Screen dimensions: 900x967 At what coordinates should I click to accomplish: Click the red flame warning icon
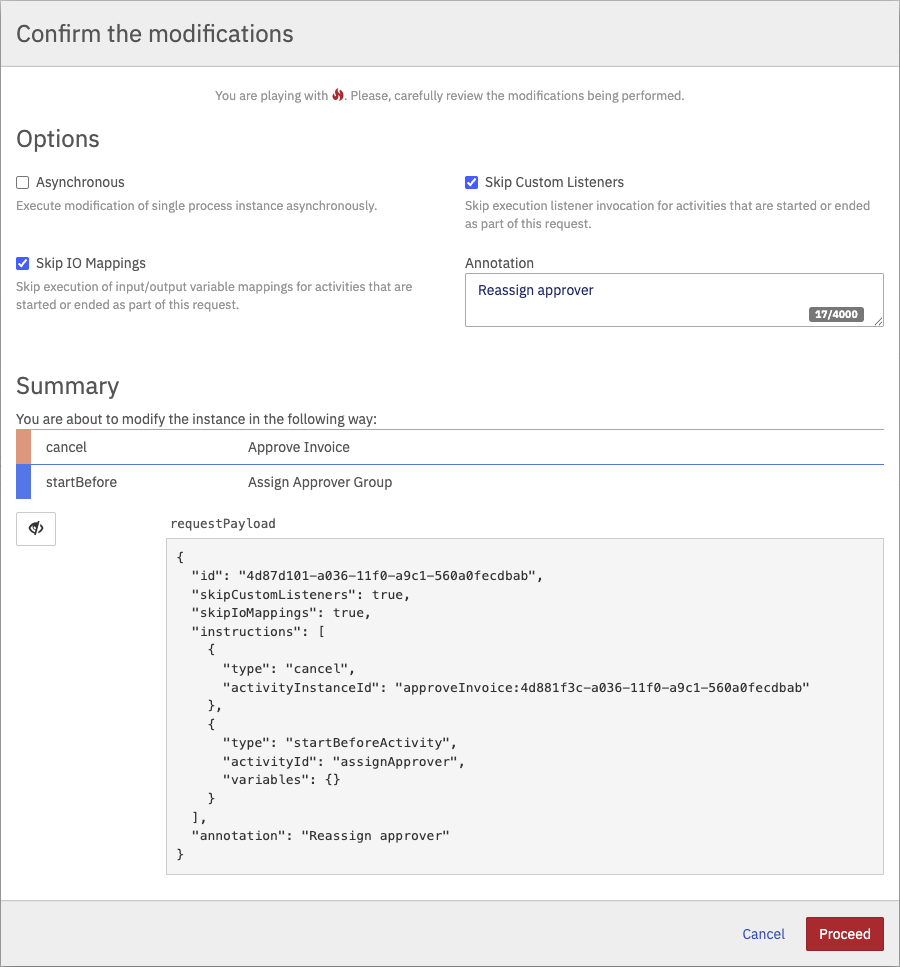tap(338, 96)
